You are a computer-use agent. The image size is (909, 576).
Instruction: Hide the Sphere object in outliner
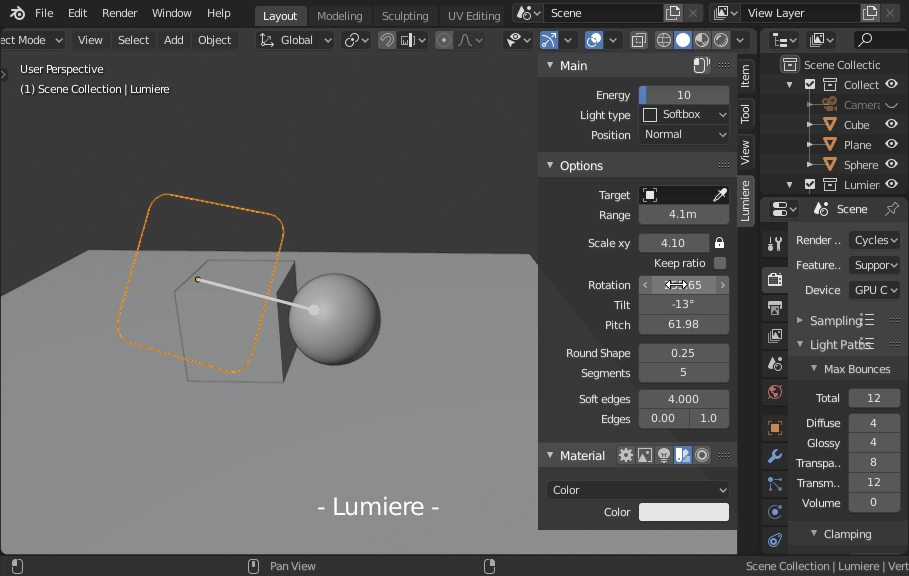(891, 165)
